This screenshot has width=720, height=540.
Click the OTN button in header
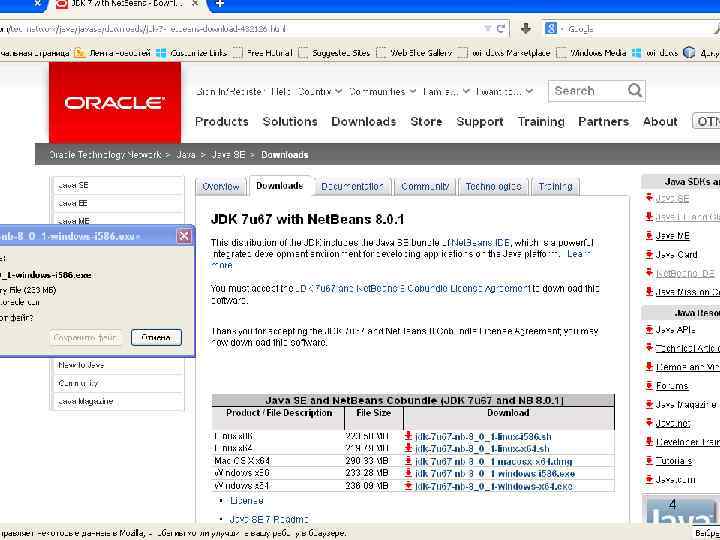[706, 121]
